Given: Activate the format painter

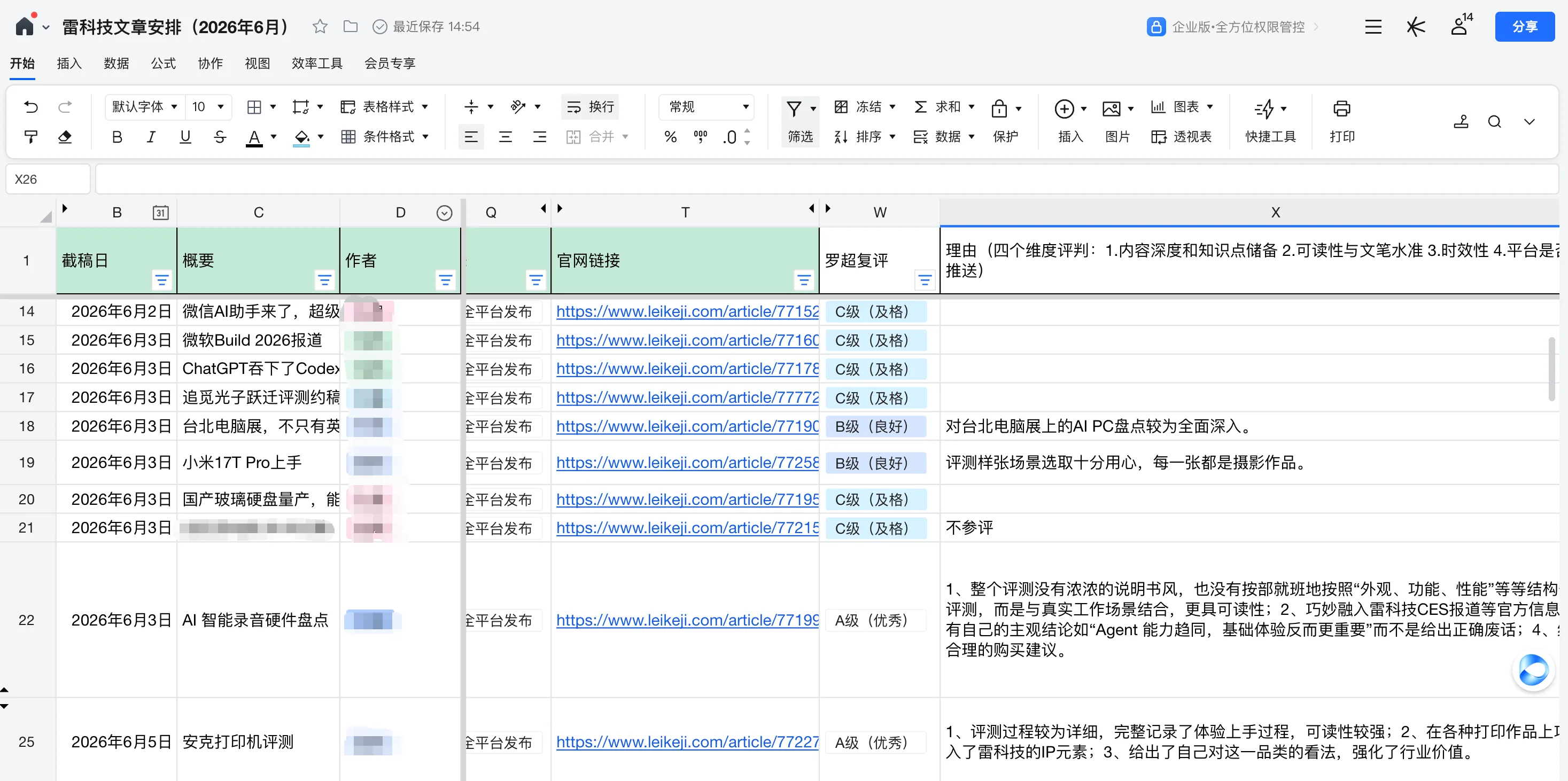Looking at the screenshot, I should pyautogui.click(x=31, y=137).
